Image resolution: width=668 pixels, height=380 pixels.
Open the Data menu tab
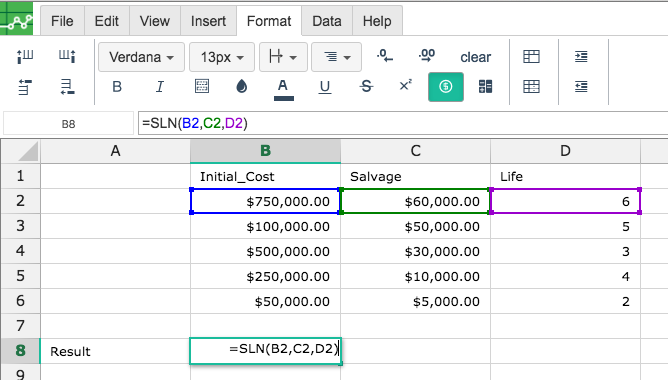tap(327, 21)
